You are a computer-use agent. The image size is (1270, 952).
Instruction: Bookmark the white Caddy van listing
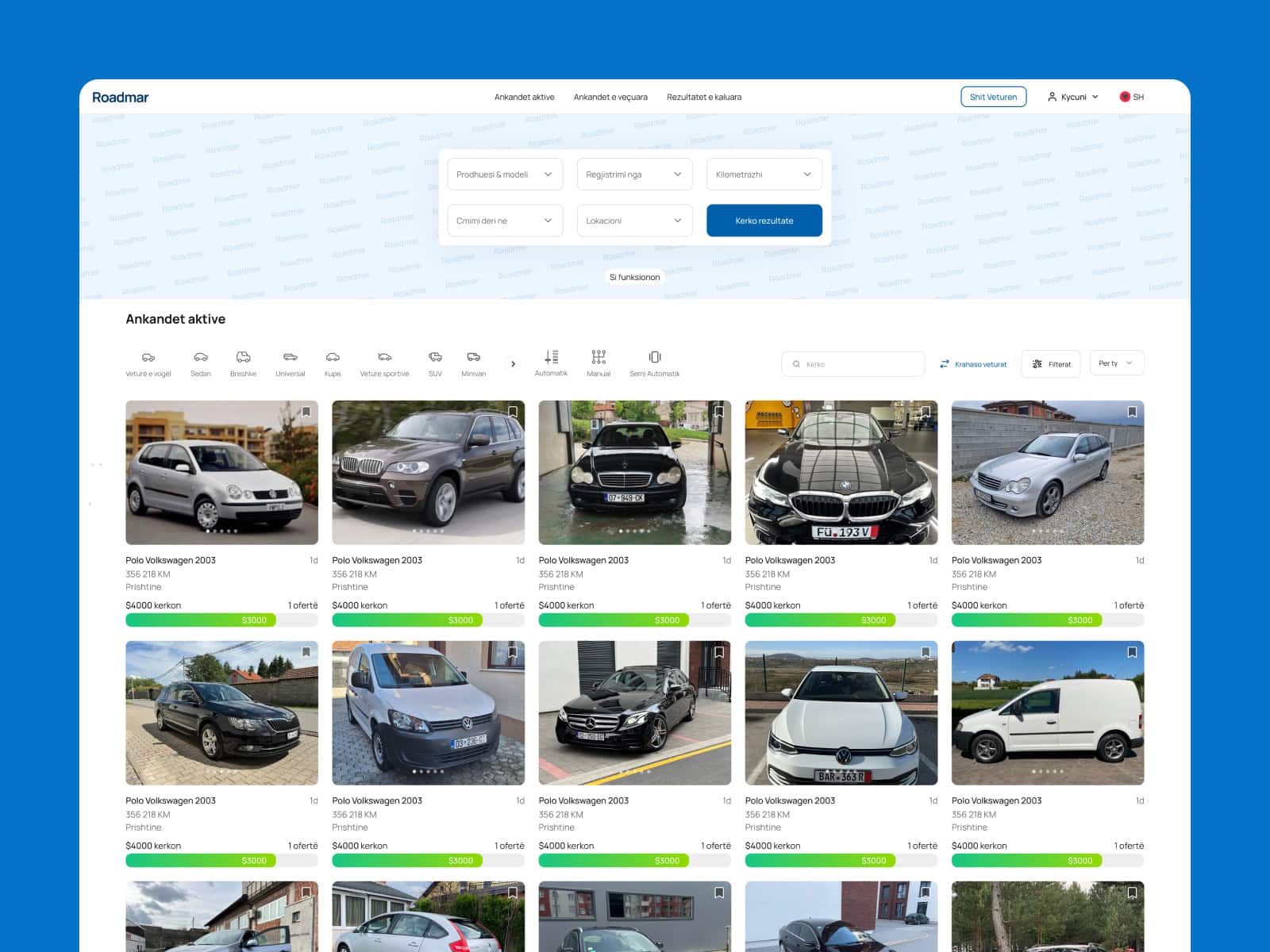pyautogui.click(x=1132, y=652)
